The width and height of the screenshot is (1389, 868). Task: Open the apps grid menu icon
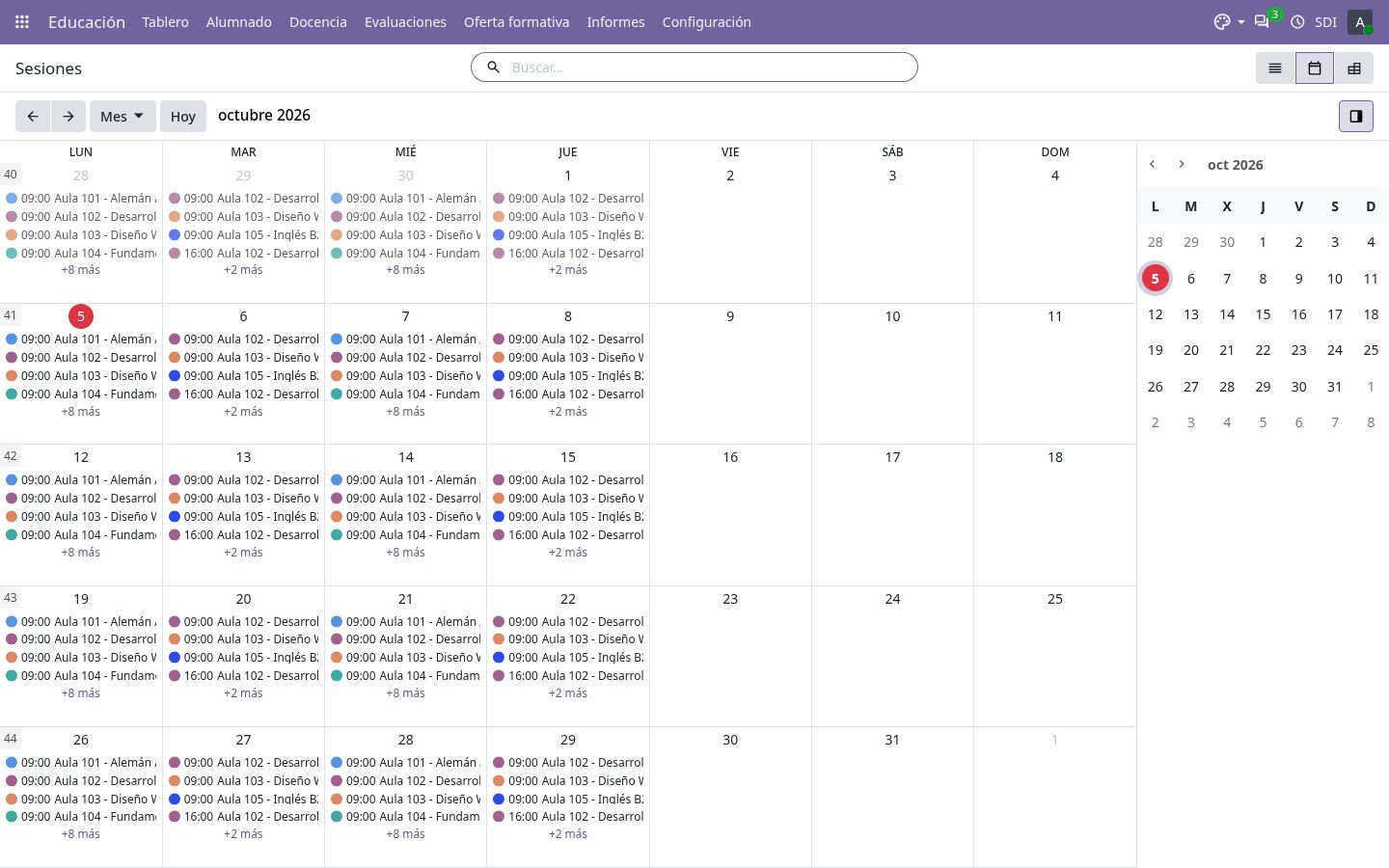click(22, 21)
